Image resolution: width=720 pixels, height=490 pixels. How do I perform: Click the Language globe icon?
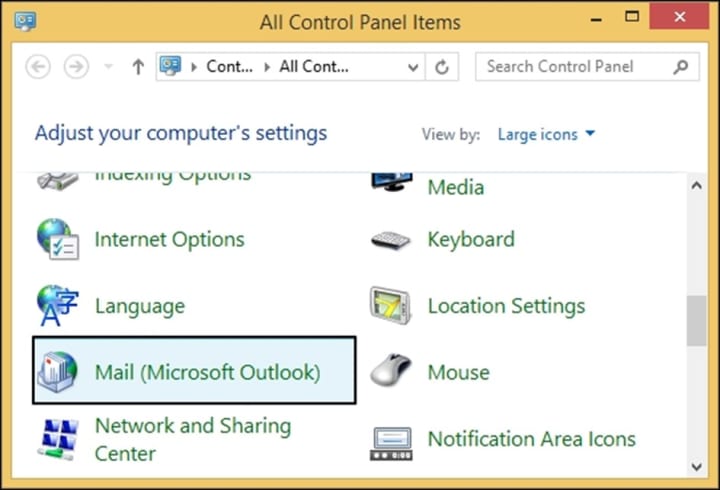point(58,306)
